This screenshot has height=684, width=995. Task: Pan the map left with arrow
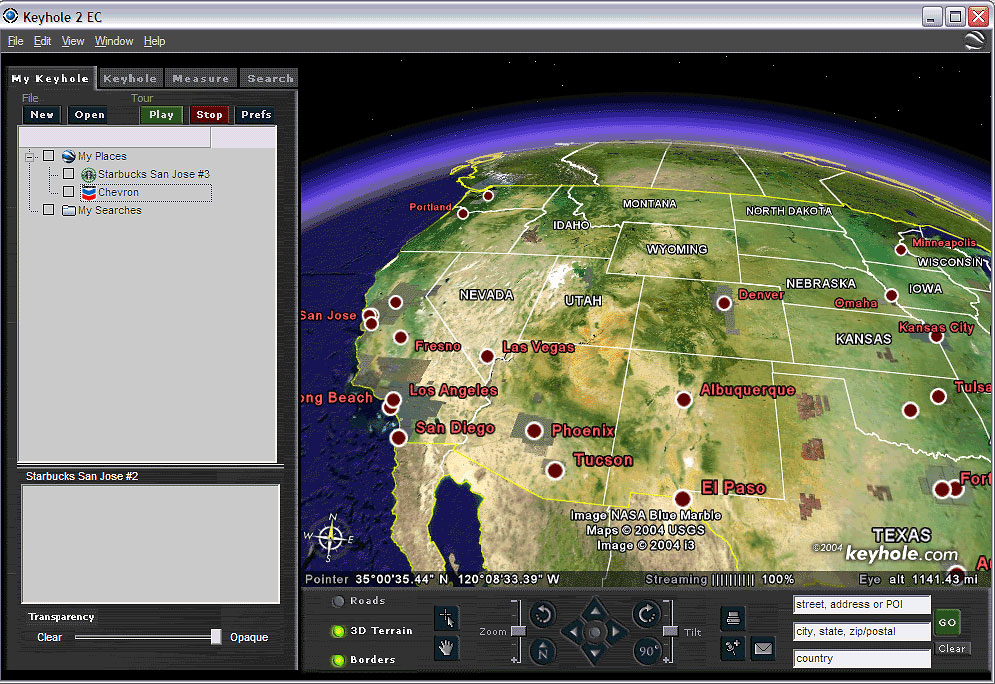point(573,631)
